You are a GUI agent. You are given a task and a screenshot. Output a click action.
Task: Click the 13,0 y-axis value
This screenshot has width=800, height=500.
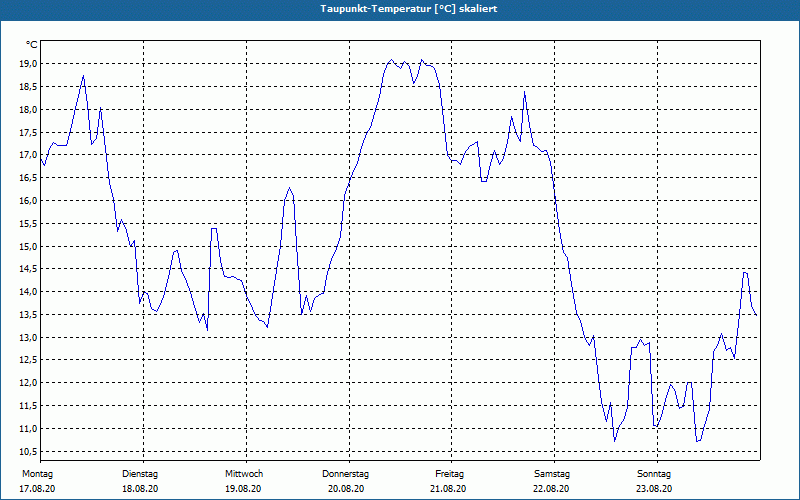pyautogui.click(x=29, y=338)
